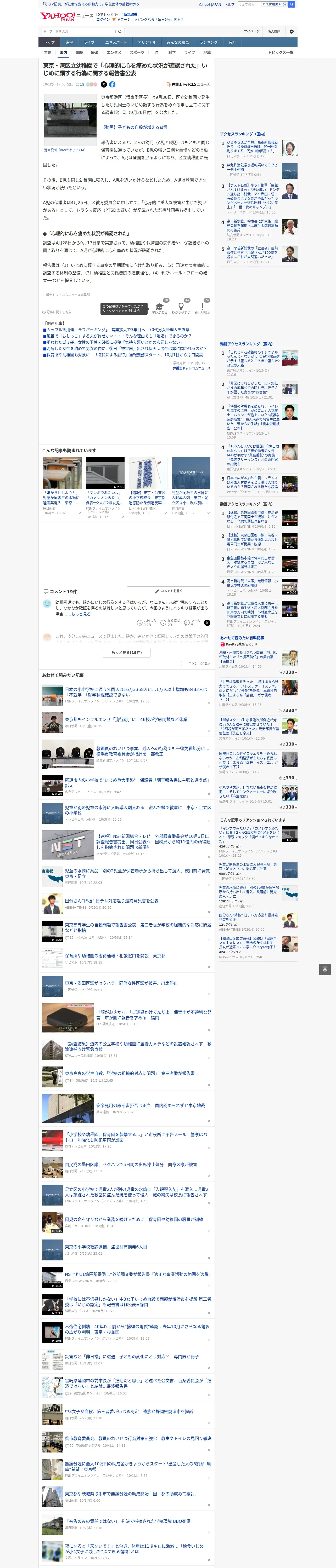Expand the first comment via 'もっと見る'
The image size is (336, 1568).
tap(81, 614)
